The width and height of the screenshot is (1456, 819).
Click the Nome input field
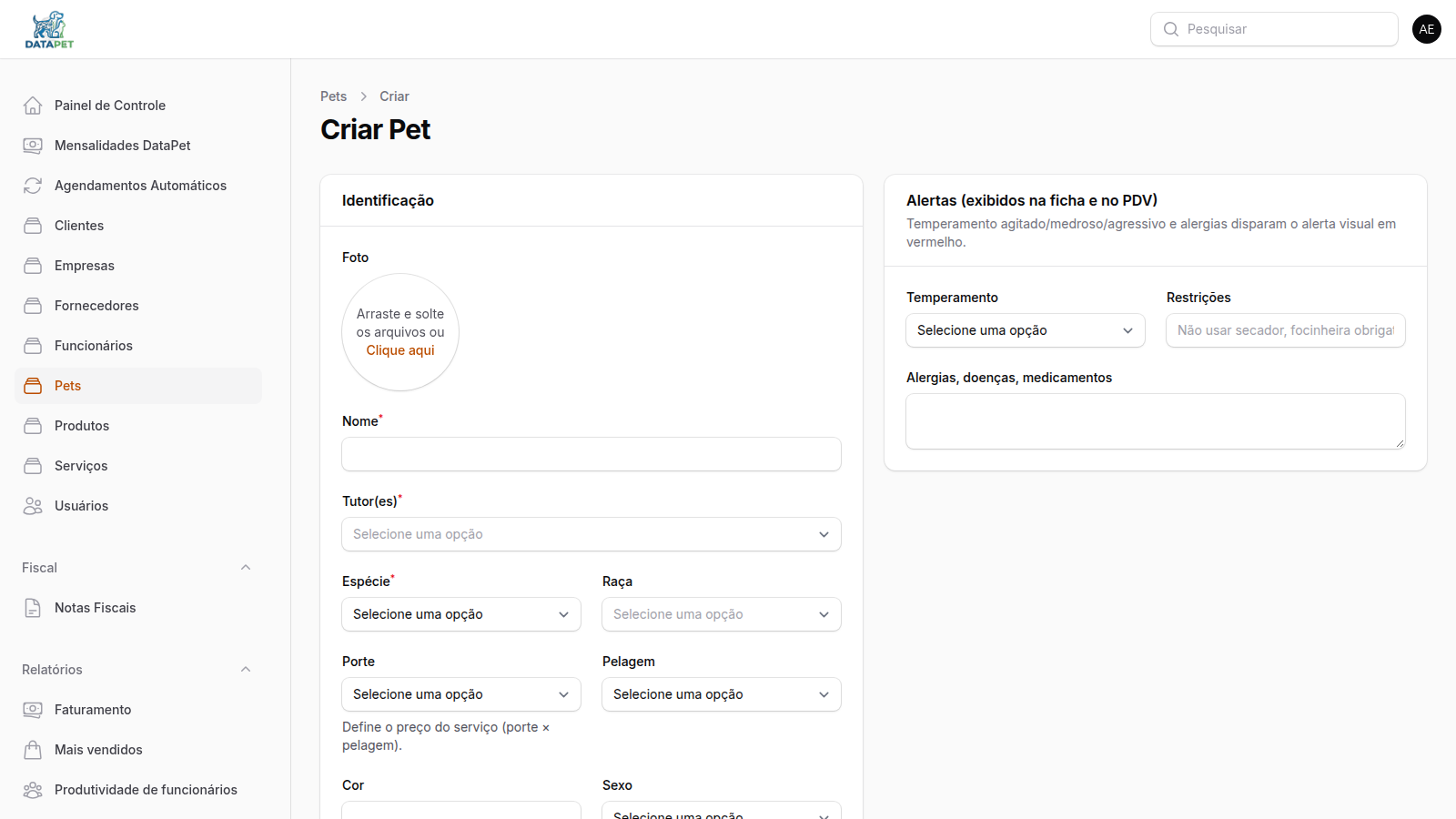click(591, 454)
